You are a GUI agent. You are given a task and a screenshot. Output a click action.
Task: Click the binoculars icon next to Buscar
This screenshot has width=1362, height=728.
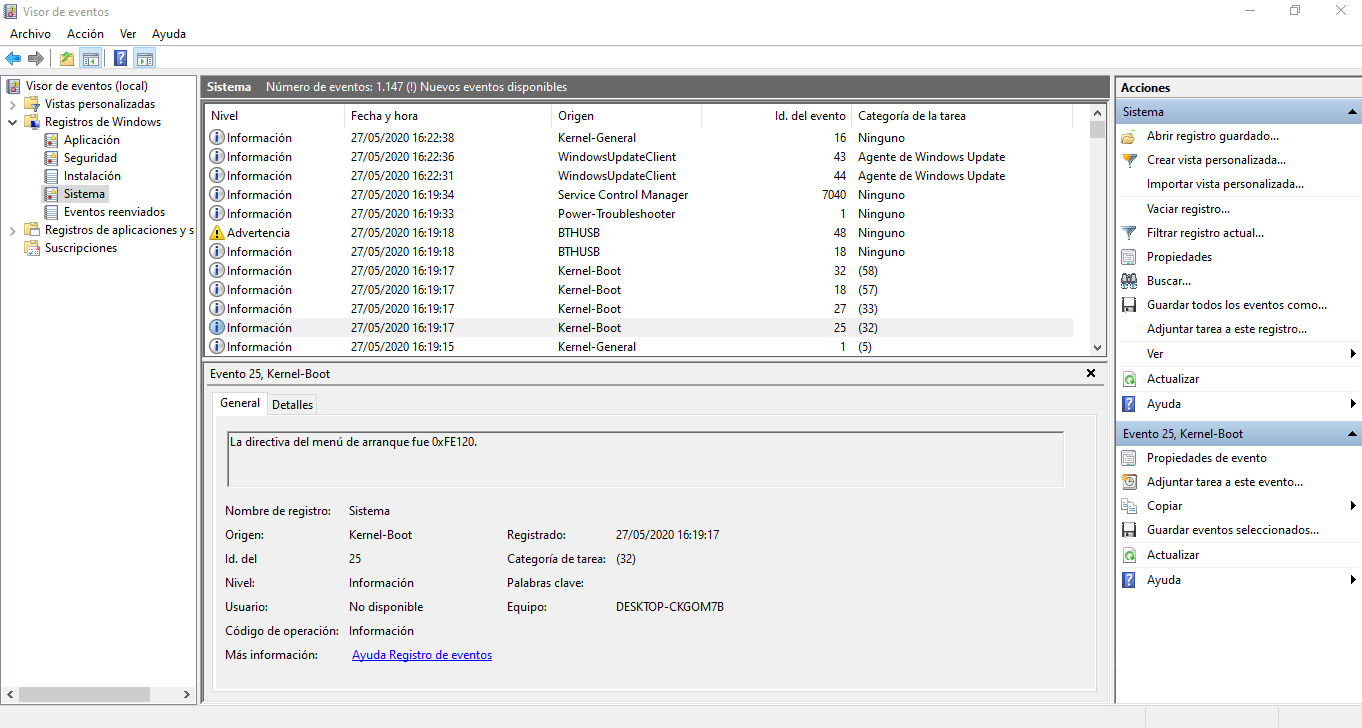click(1129, 281)
